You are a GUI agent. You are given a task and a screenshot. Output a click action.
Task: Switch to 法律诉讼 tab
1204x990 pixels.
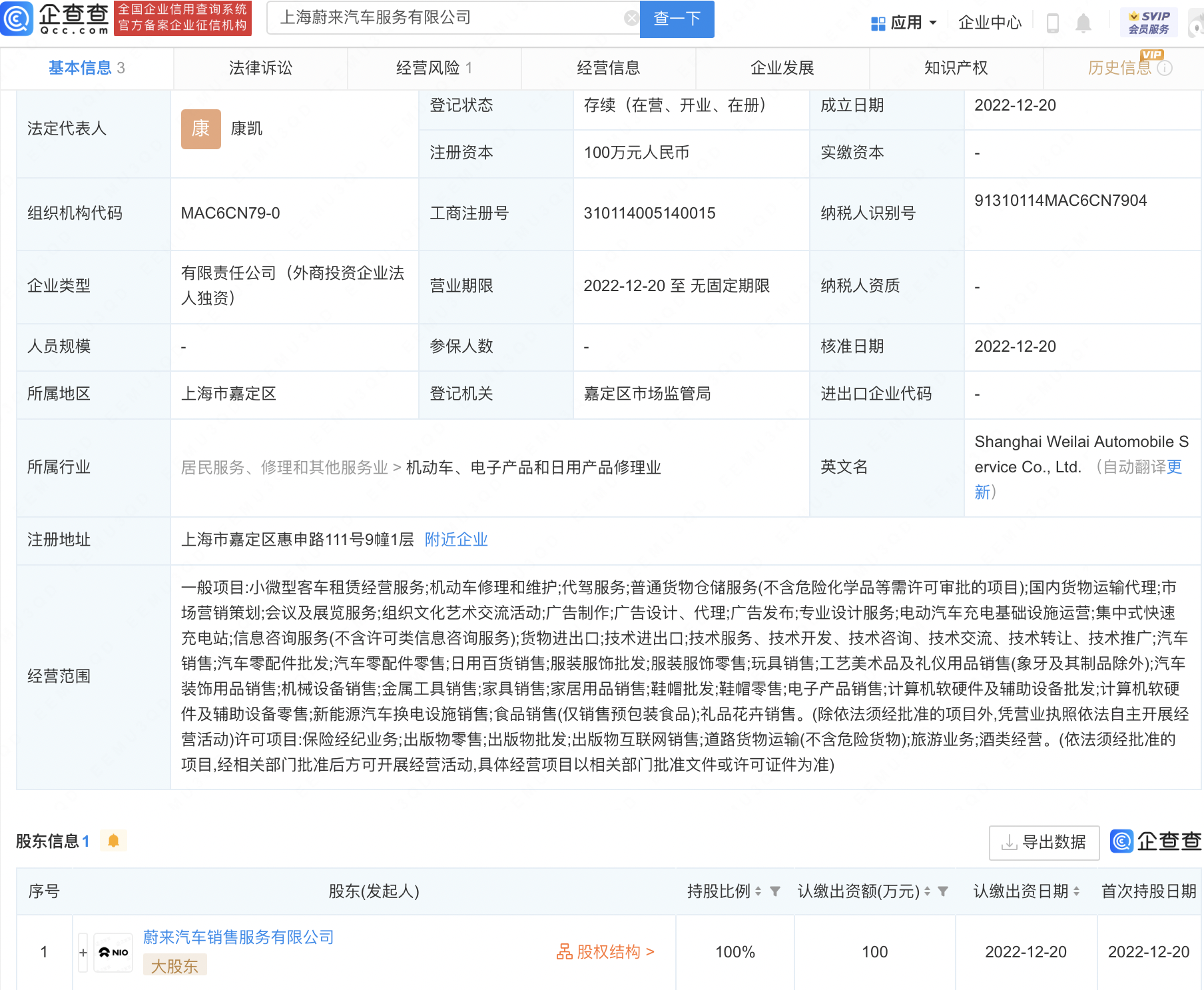pos(260,68)
